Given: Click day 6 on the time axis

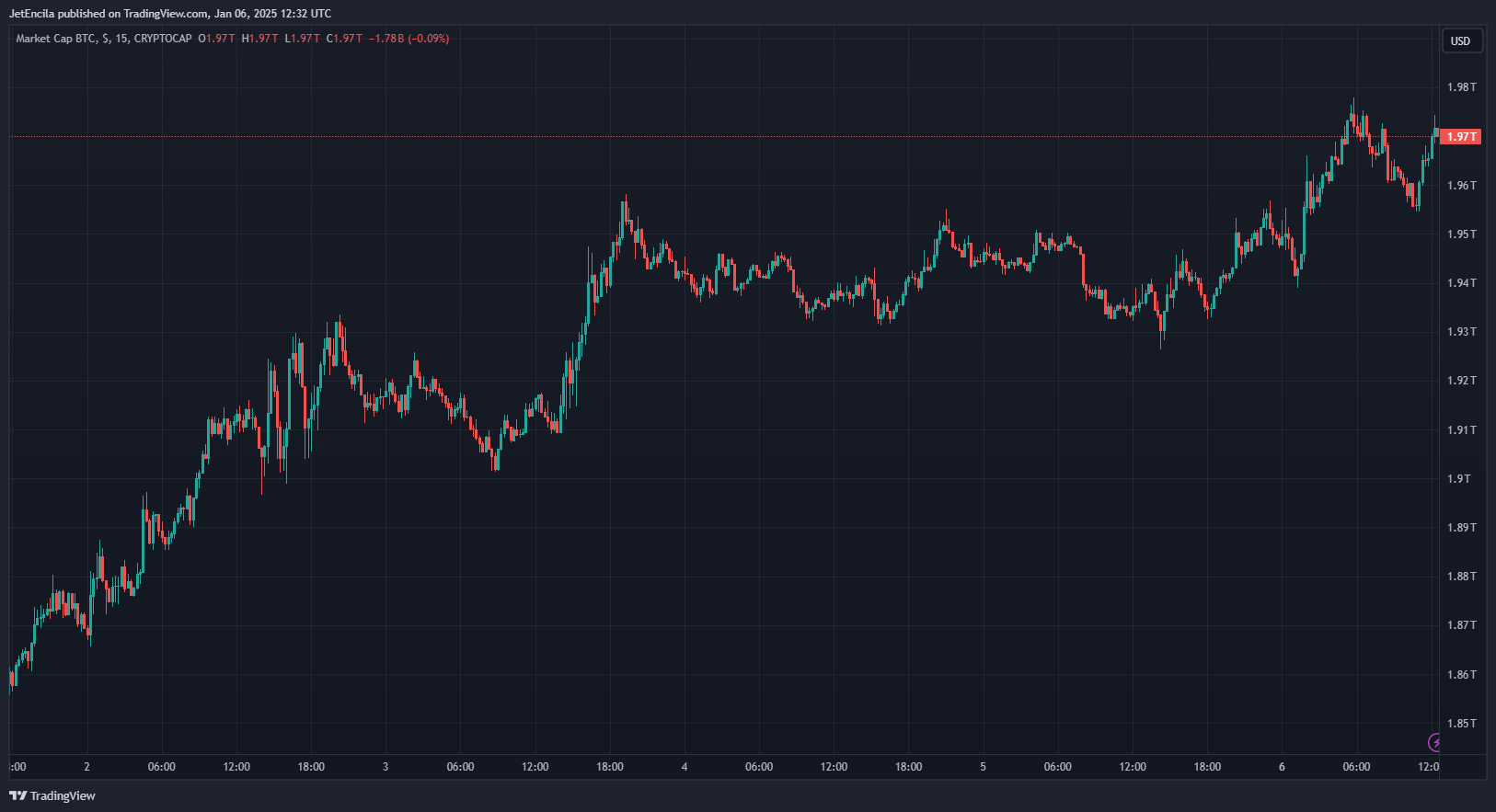Looking at the screenshot, I should coord(1282,767).
